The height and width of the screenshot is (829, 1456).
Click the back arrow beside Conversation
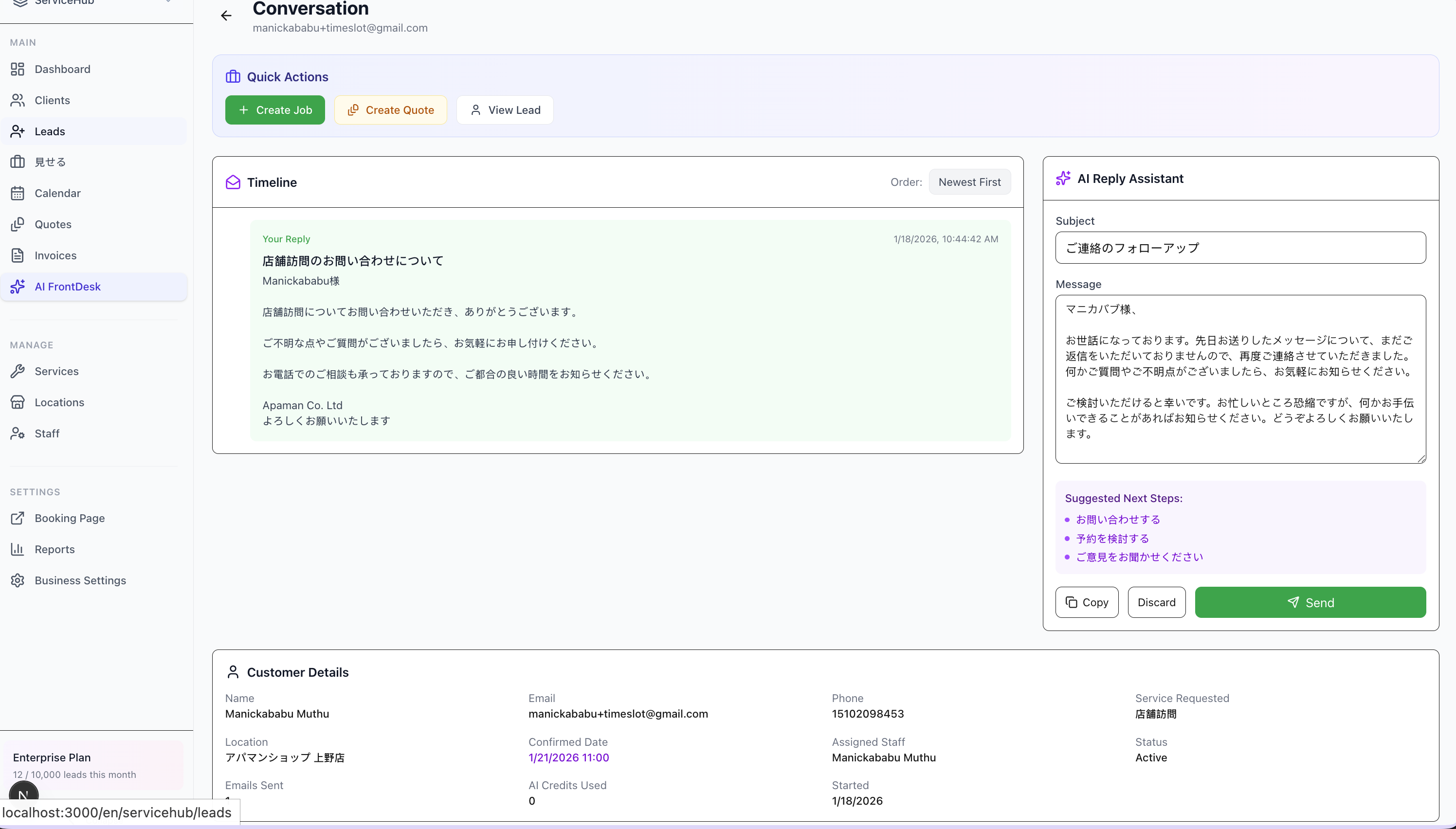[x=226, y=16]
